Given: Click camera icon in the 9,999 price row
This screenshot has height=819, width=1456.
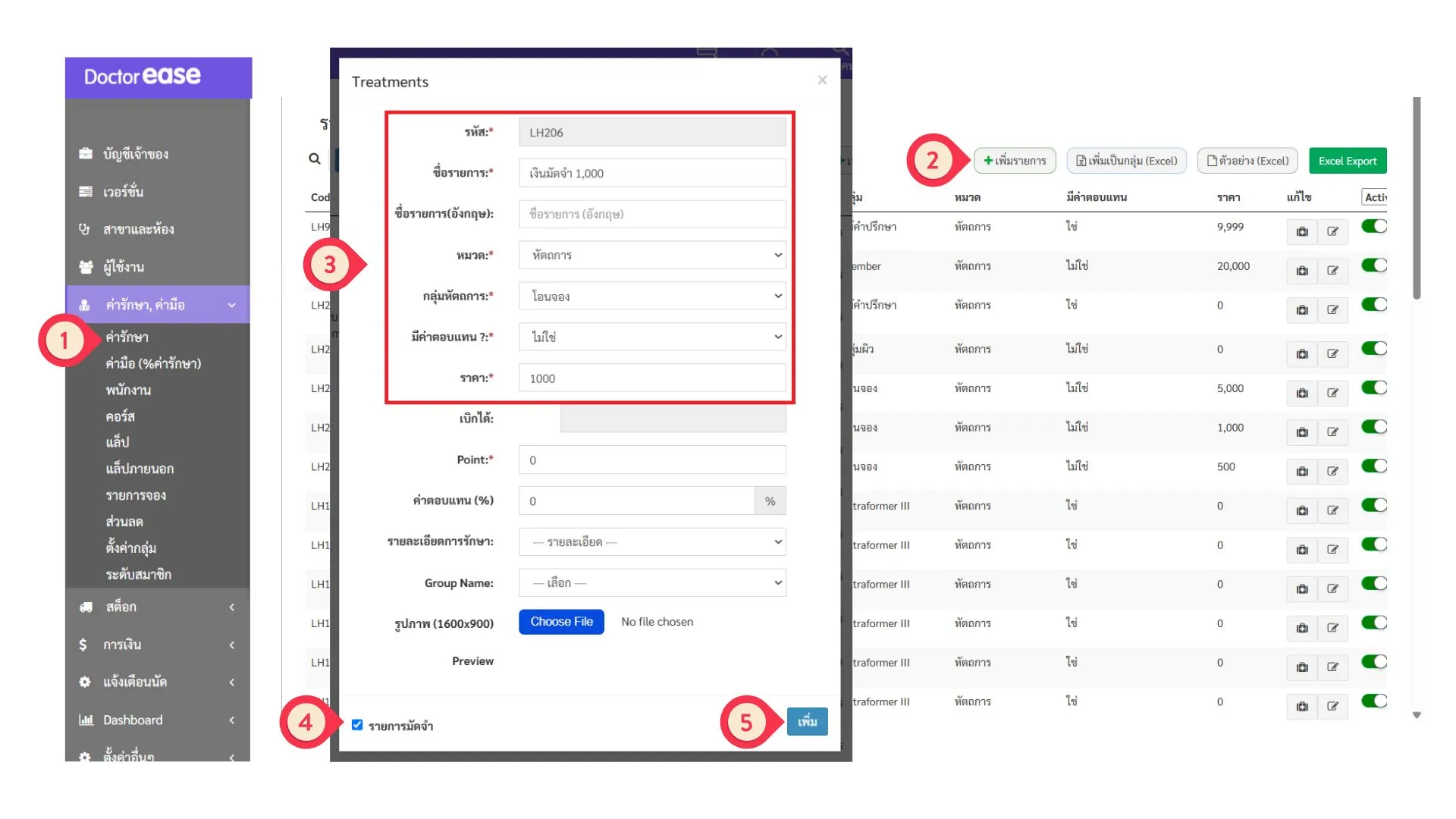Looking at the screenshot, I should (x=1302, y=232).
